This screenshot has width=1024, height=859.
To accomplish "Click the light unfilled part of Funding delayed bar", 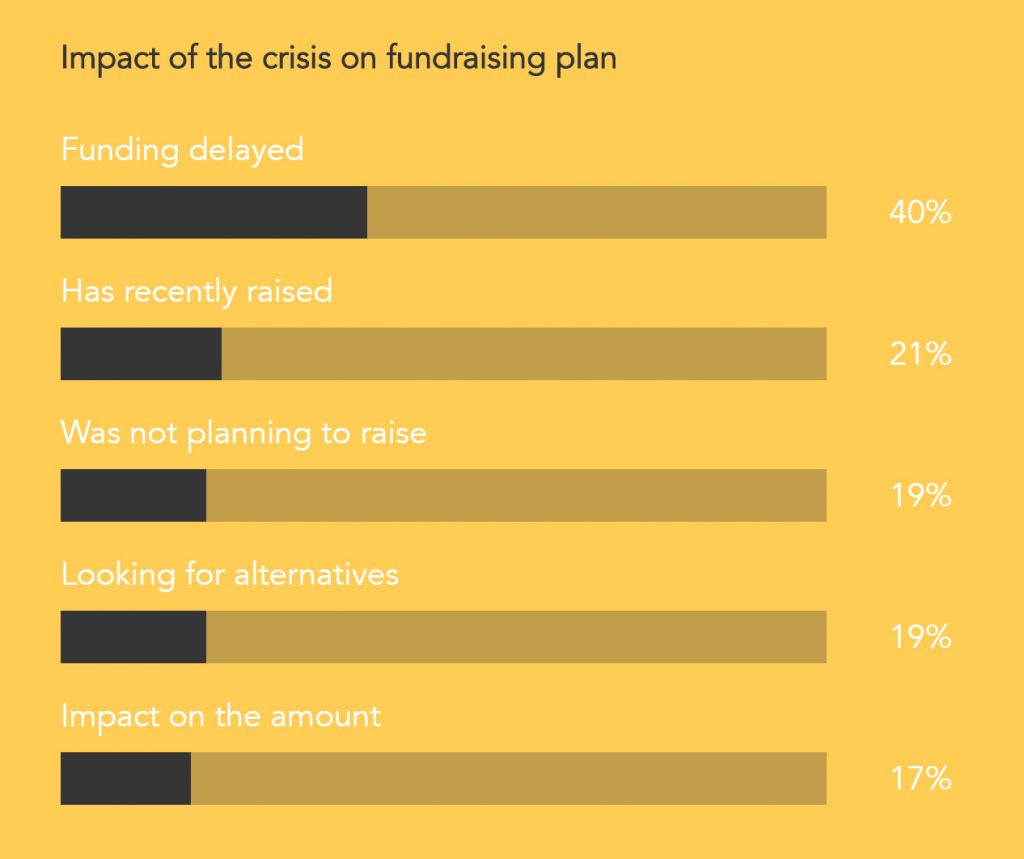I will (596, 212).
